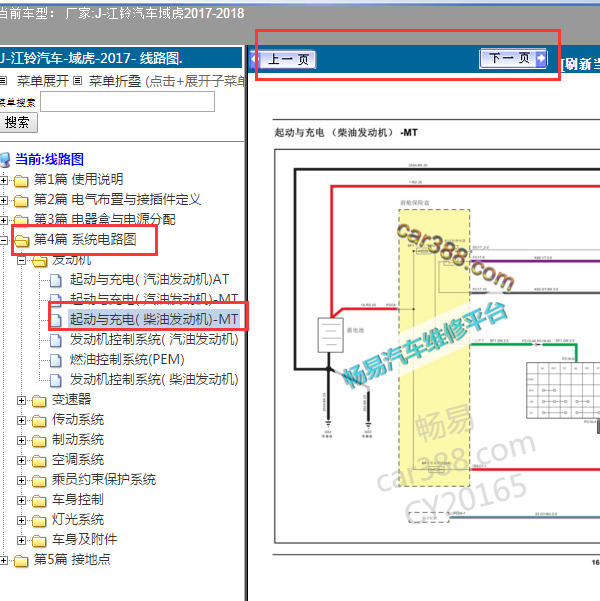Expand the 空调系统 folder
The height and width of the screenshot is (601, 600).
point(21,460)
